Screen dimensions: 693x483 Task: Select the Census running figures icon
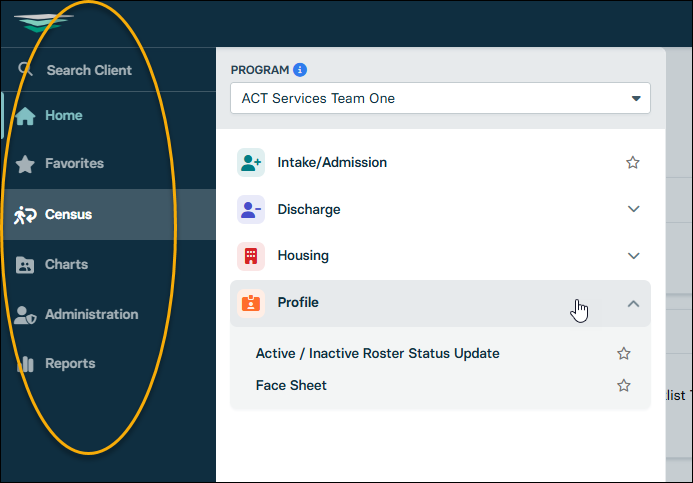[26, 214]
